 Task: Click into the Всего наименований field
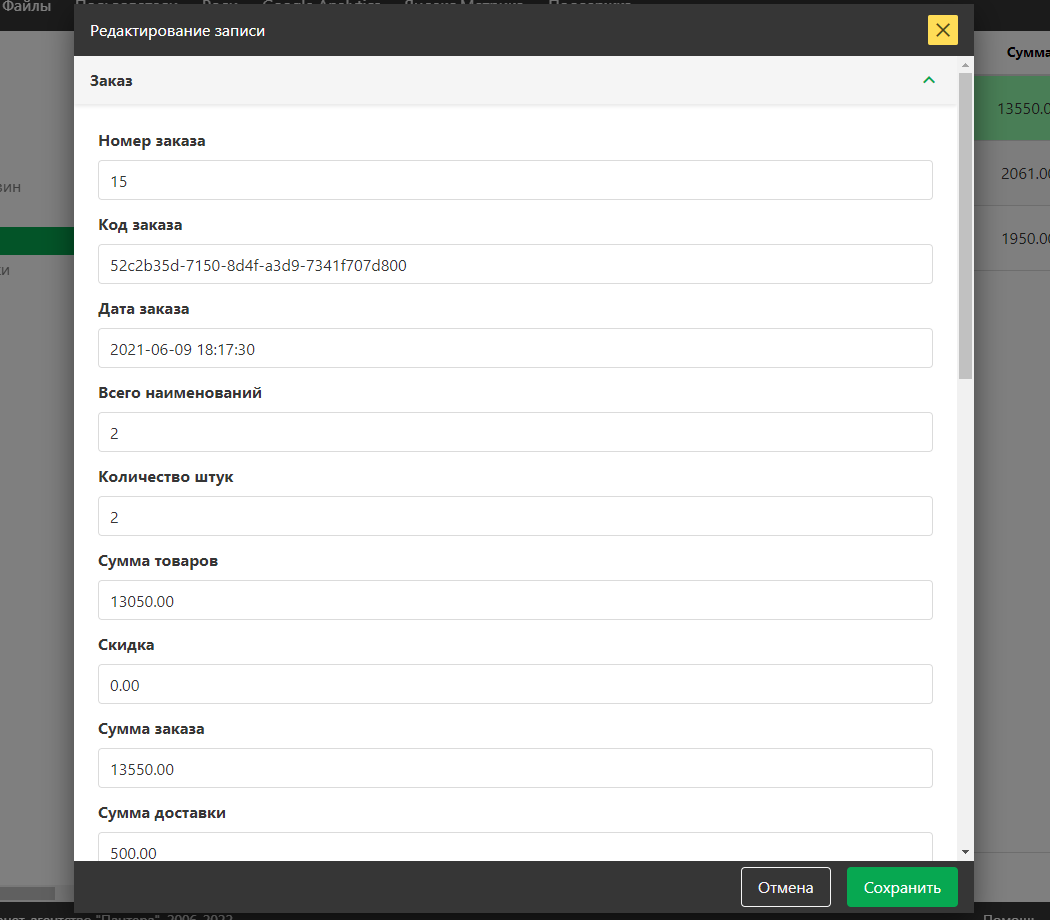coord(515,433)
